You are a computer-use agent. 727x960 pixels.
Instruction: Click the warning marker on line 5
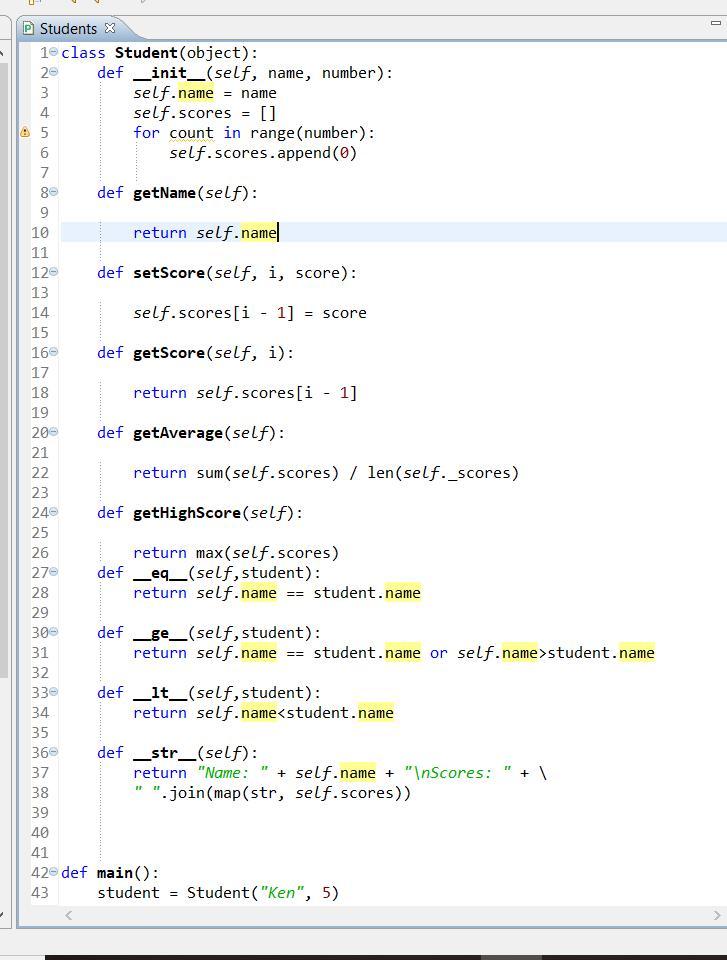[25, 132]
